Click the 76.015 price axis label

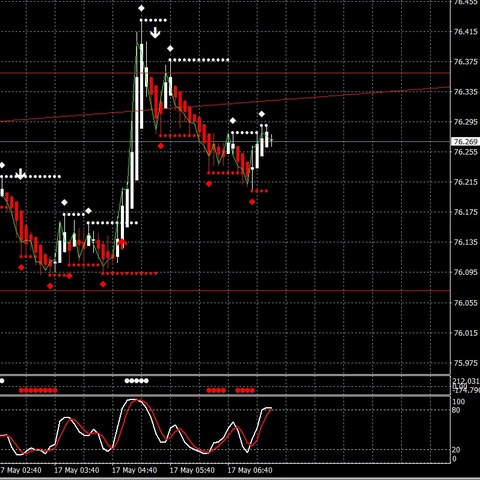coord(465,333)
